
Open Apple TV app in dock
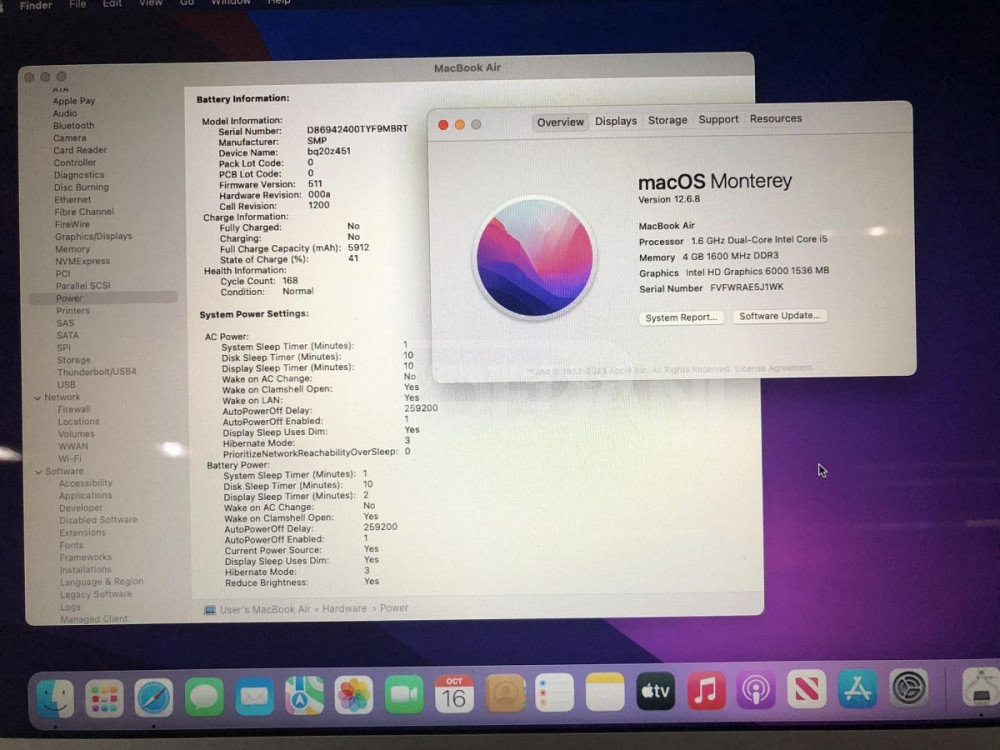coord(656,691)
